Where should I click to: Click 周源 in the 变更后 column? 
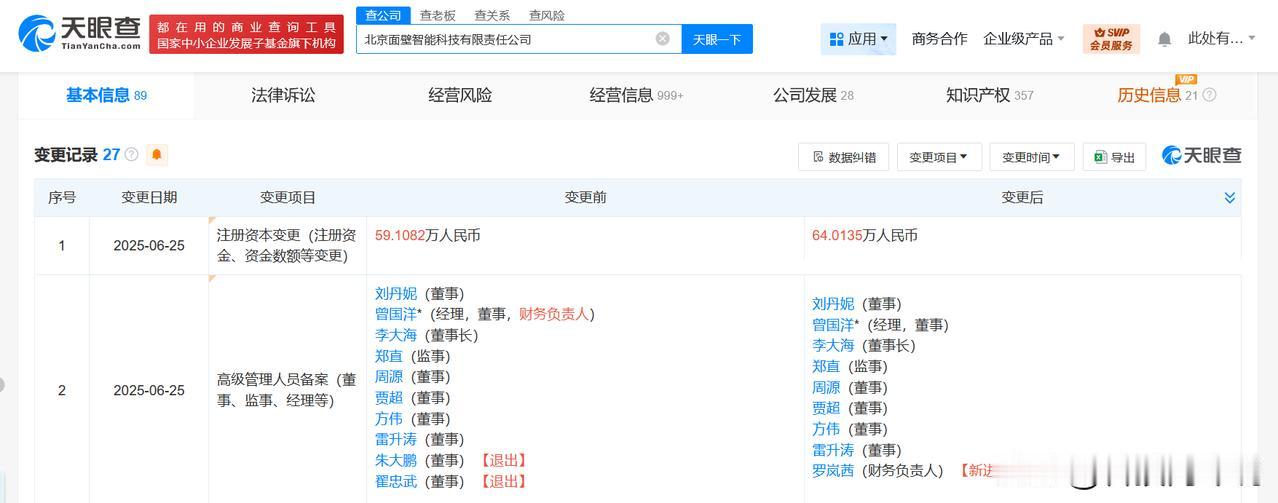pos(826,388)
